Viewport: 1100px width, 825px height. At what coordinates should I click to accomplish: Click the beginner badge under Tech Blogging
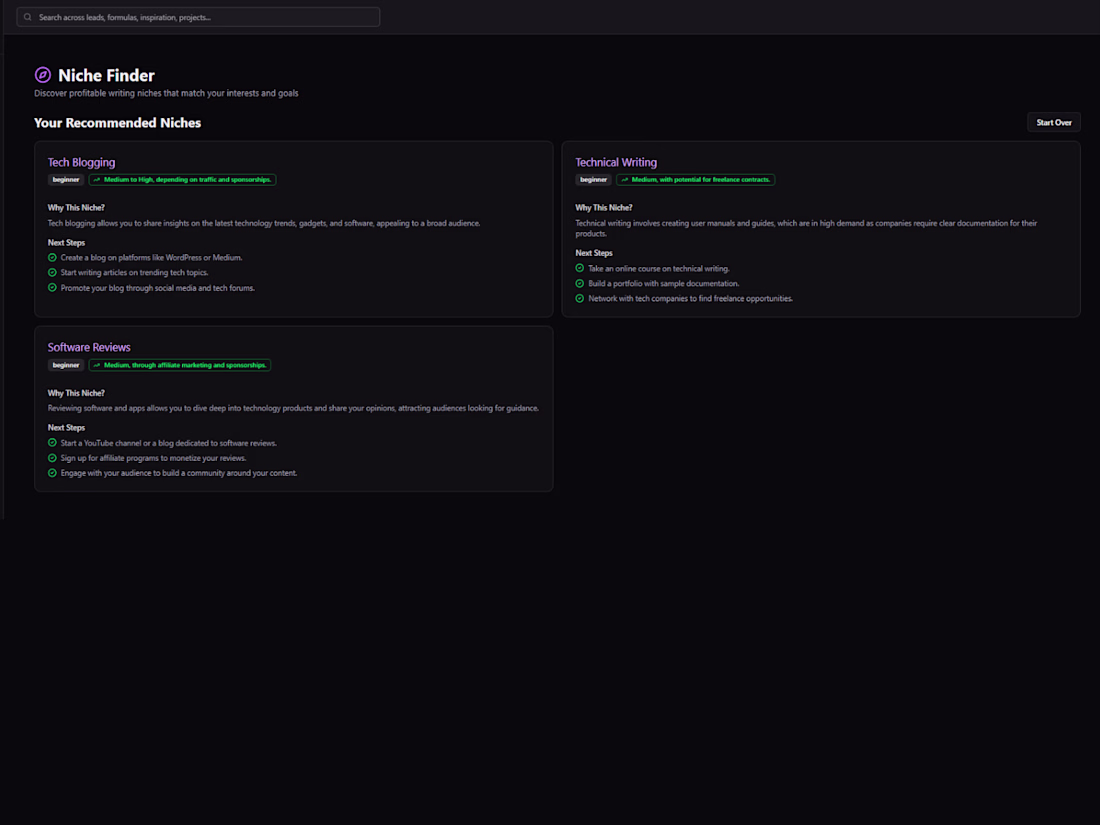click(66, 180)
